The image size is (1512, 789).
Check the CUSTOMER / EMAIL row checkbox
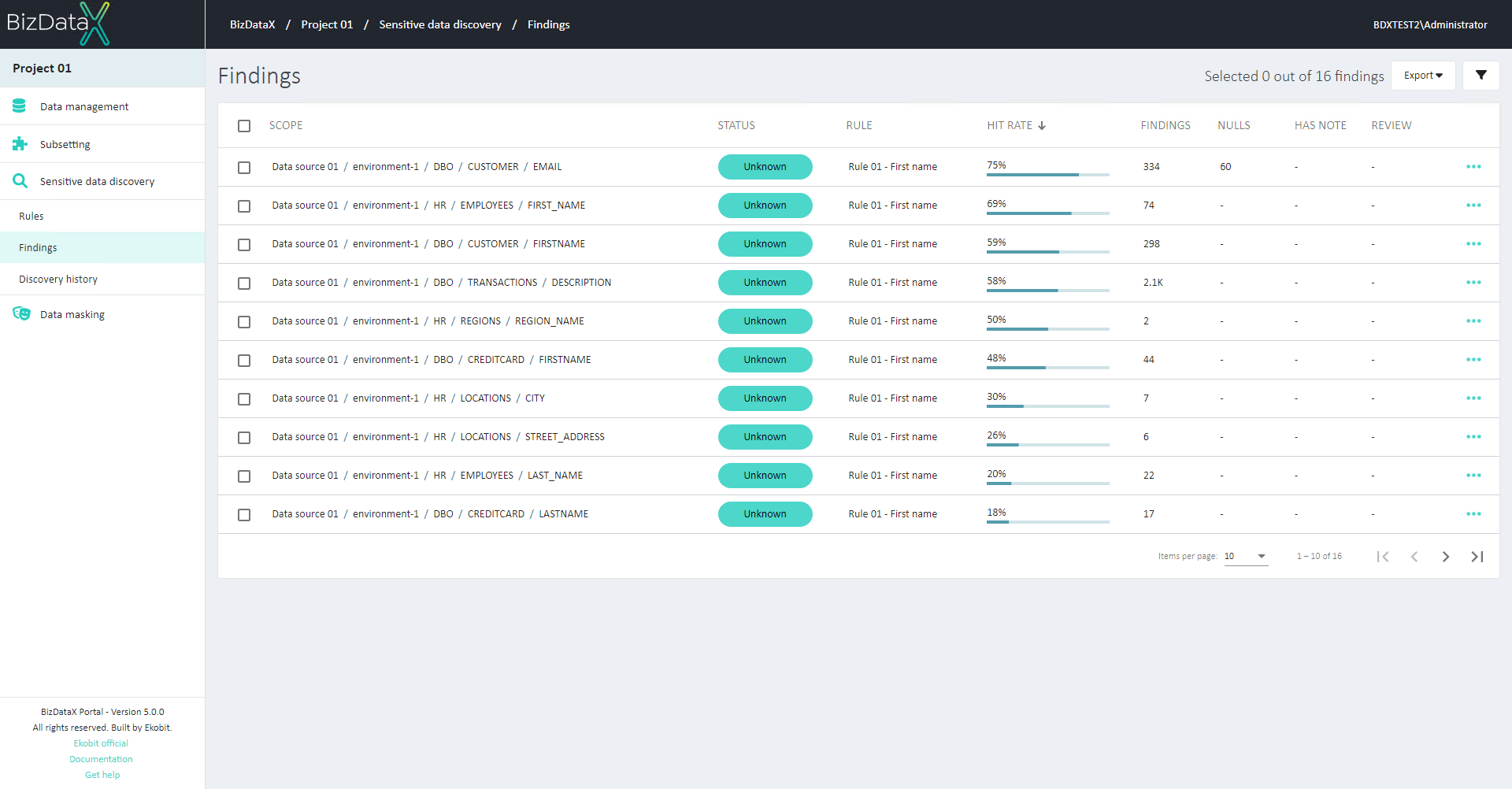click(x=244, y=168)
